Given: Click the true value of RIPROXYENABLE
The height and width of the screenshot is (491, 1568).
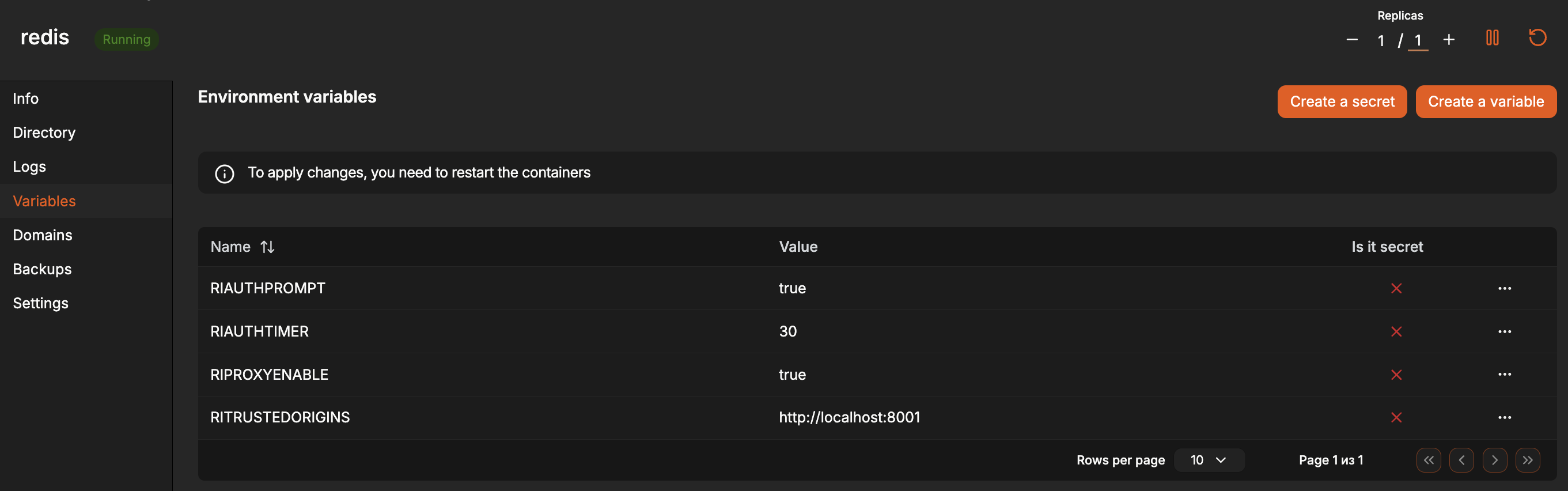Looking at the screenshot, I should (792, 375).
